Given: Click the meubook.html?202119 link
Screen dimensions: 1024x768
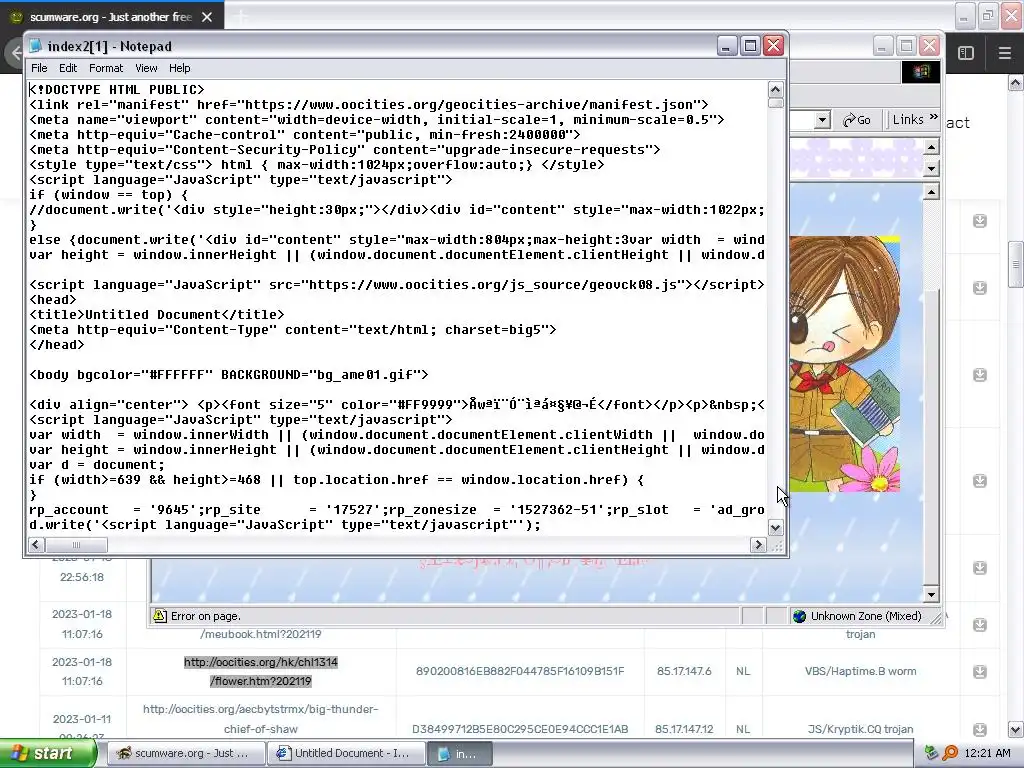Looking at the screenshot, I should click(x=261, y=634).
